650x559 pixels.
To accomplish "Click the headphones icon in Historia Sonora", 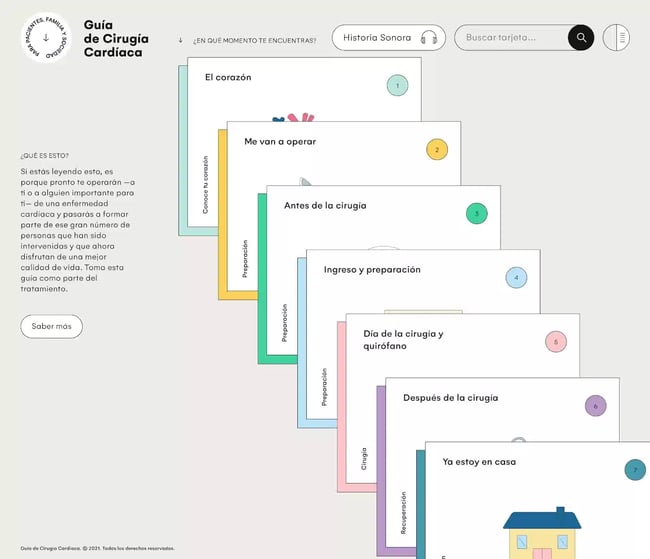I will [x=429, y=38].
